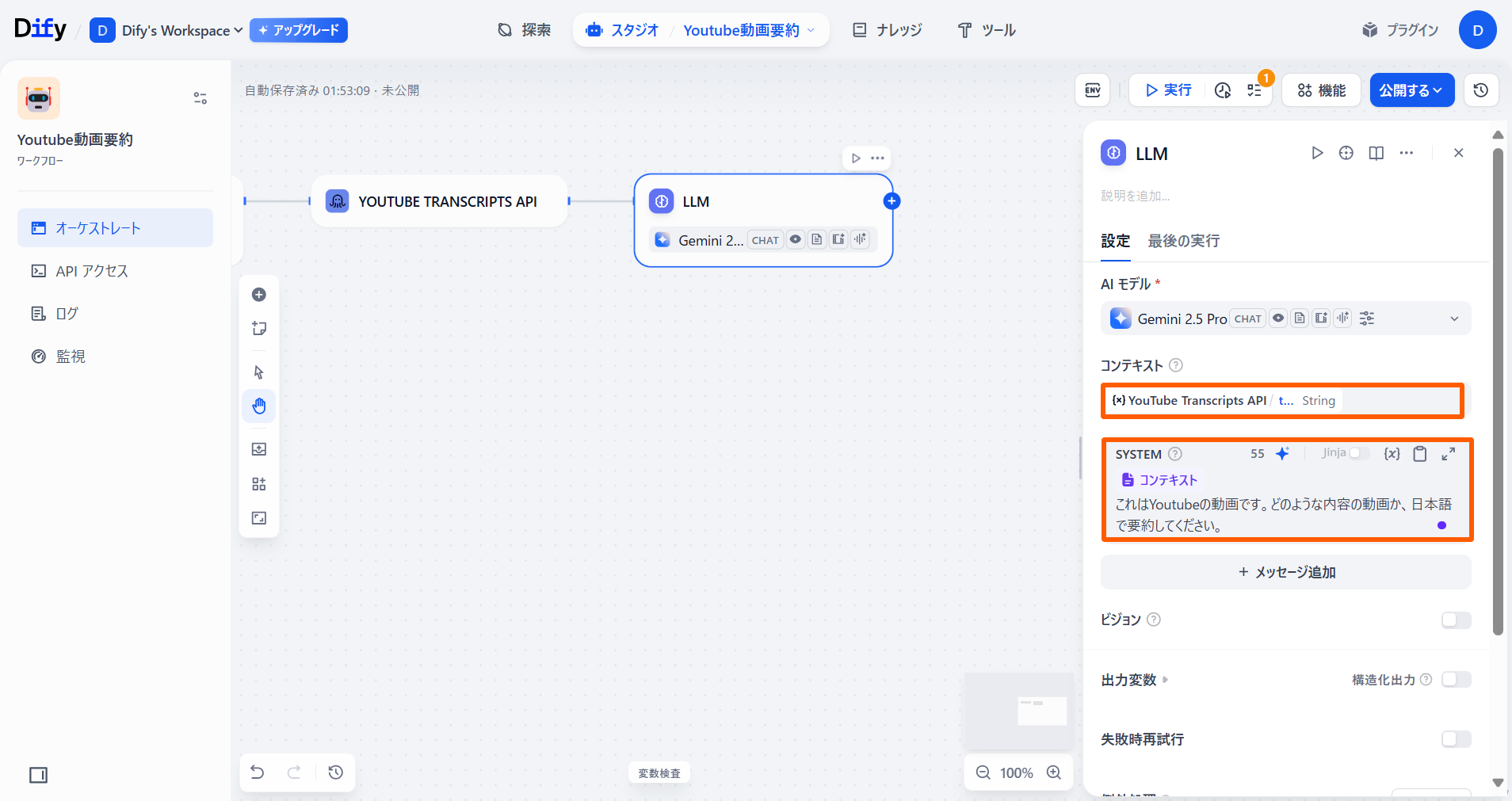Turn on 失敗時再試行 retry toggle

[1456, 739]
